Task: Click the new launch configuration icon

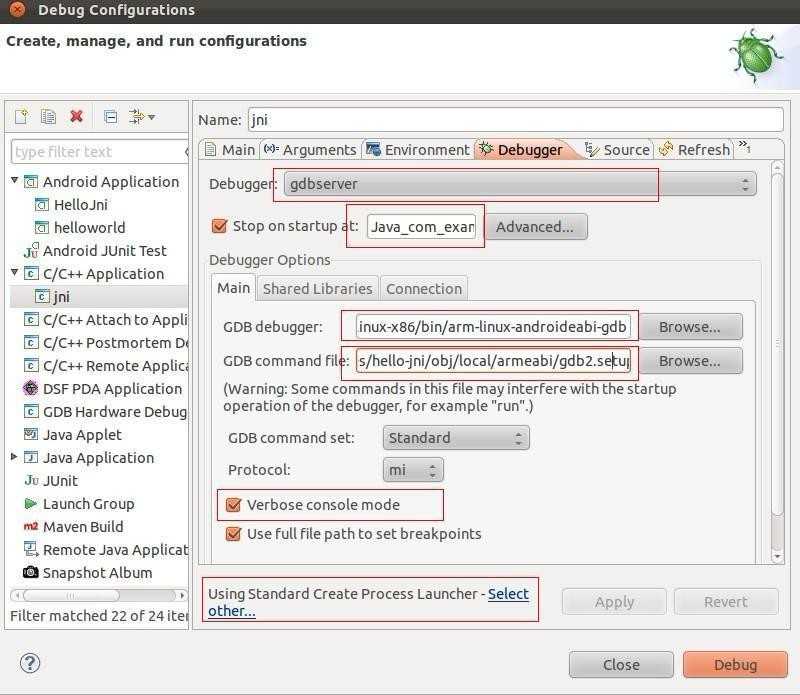Action: coord(21,117)
